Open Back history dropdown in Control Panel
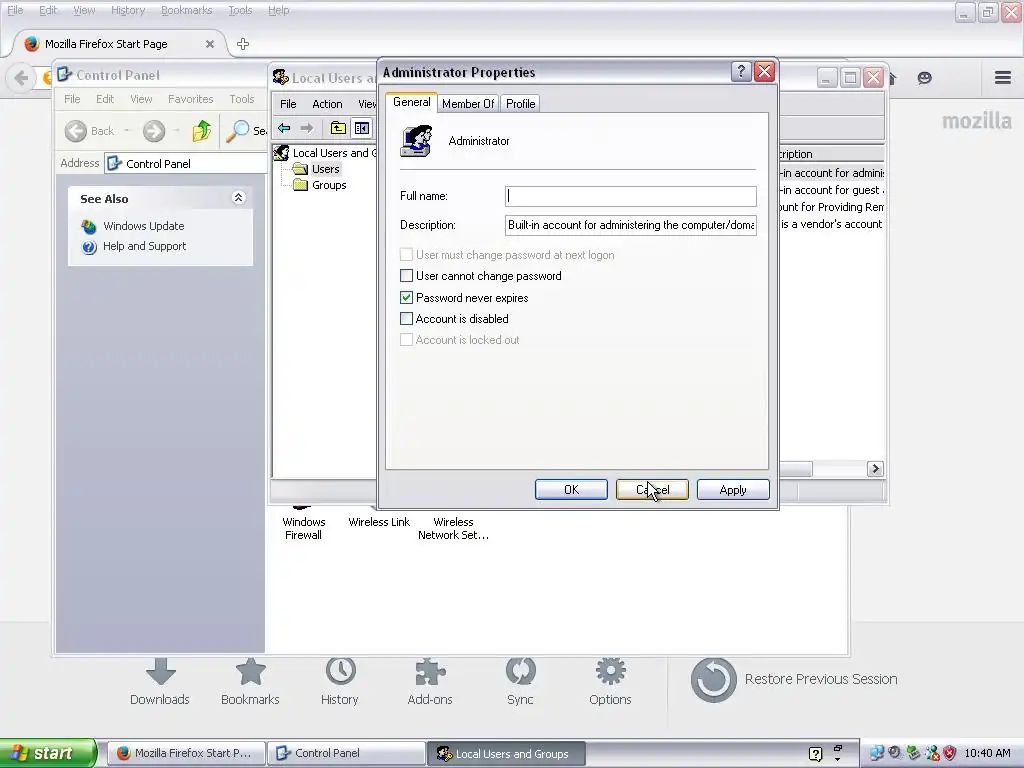Screen dimensions: 1024x768 coord(127,131)
